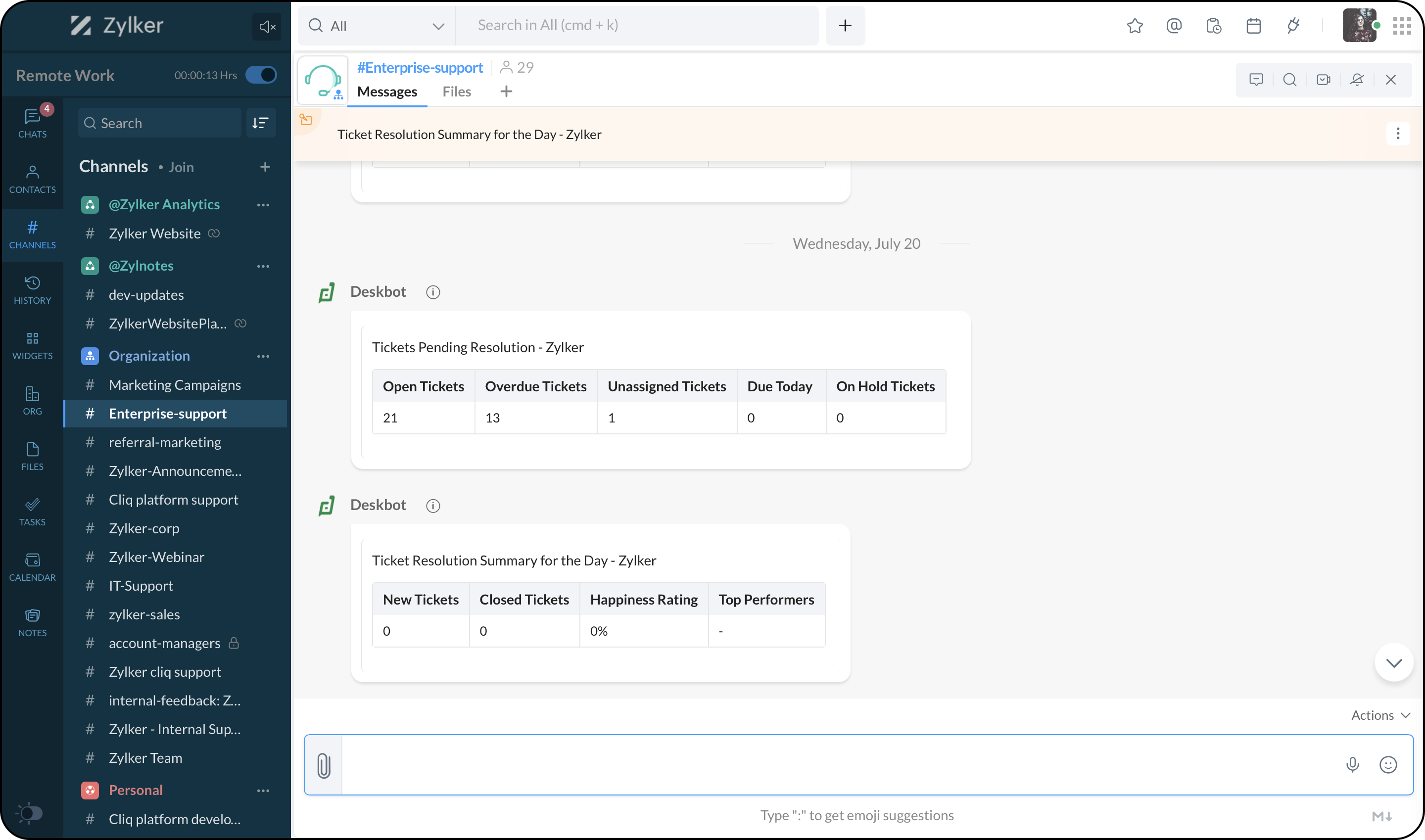Switch to the Files tab
Screen dimensions: 1425x840
456,92
